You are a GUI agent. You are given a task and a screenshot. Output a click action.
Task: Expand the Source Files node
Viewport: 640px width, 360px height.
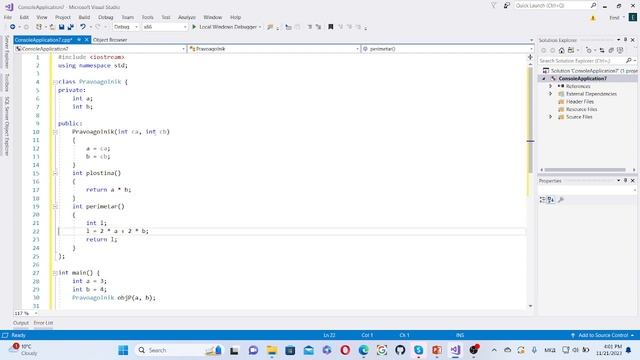550,117
